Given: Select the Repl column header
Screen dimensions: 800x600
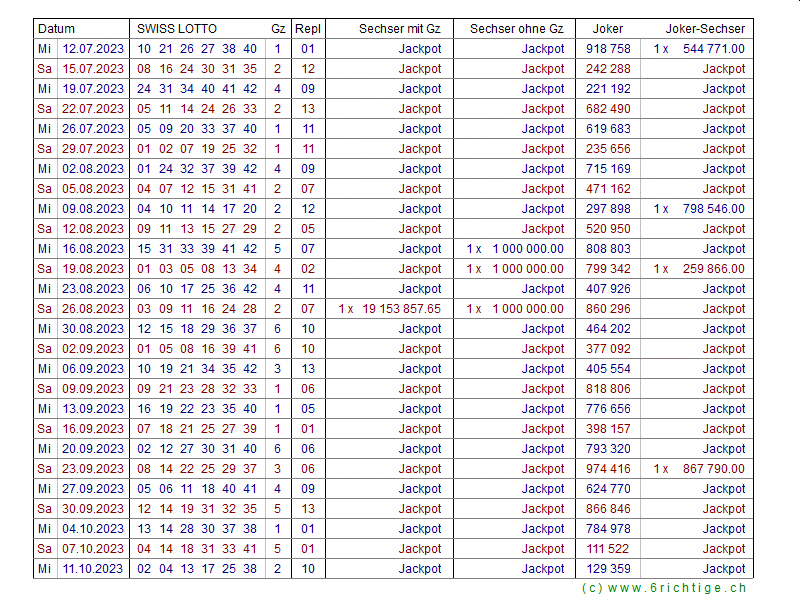Looking at the screenshot, I should tap(307, 29).
